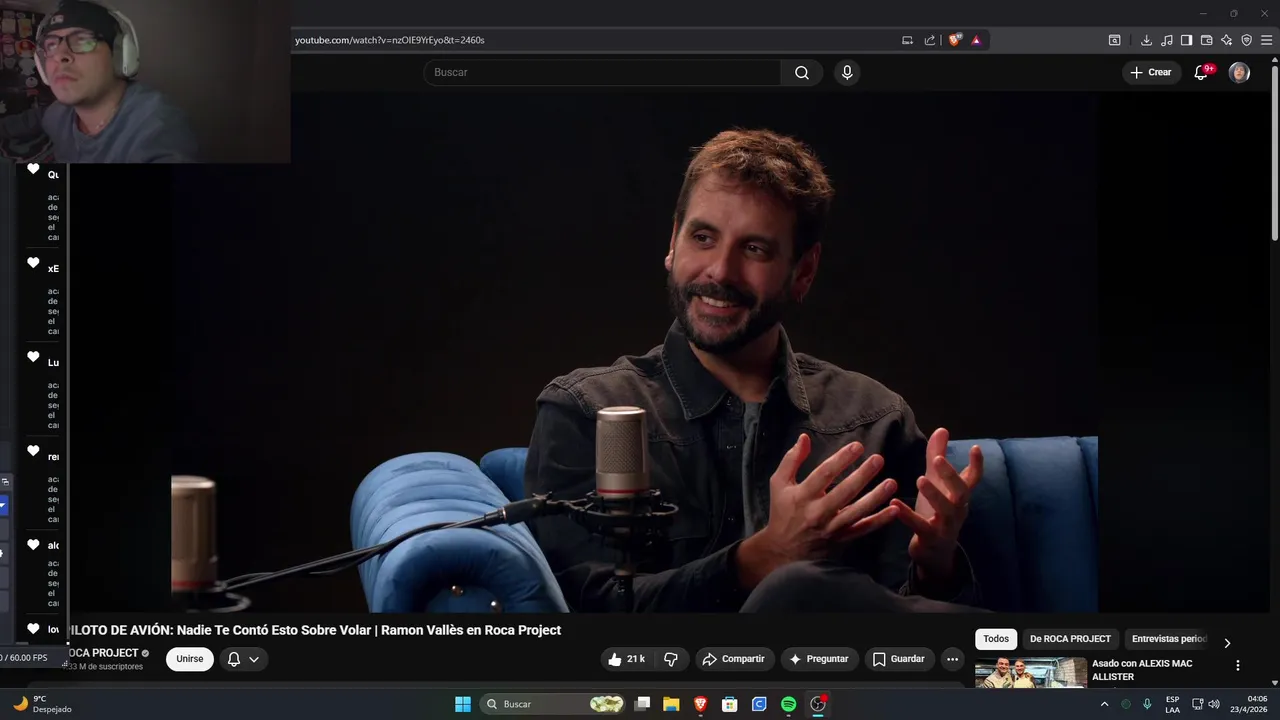Open File Explorer from taskbar

point(671,704)
